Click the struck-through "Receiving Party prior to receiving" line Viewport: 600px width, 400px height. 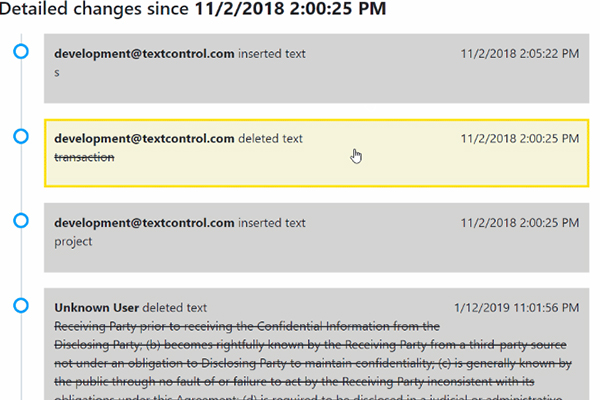(x=247, y=327)
